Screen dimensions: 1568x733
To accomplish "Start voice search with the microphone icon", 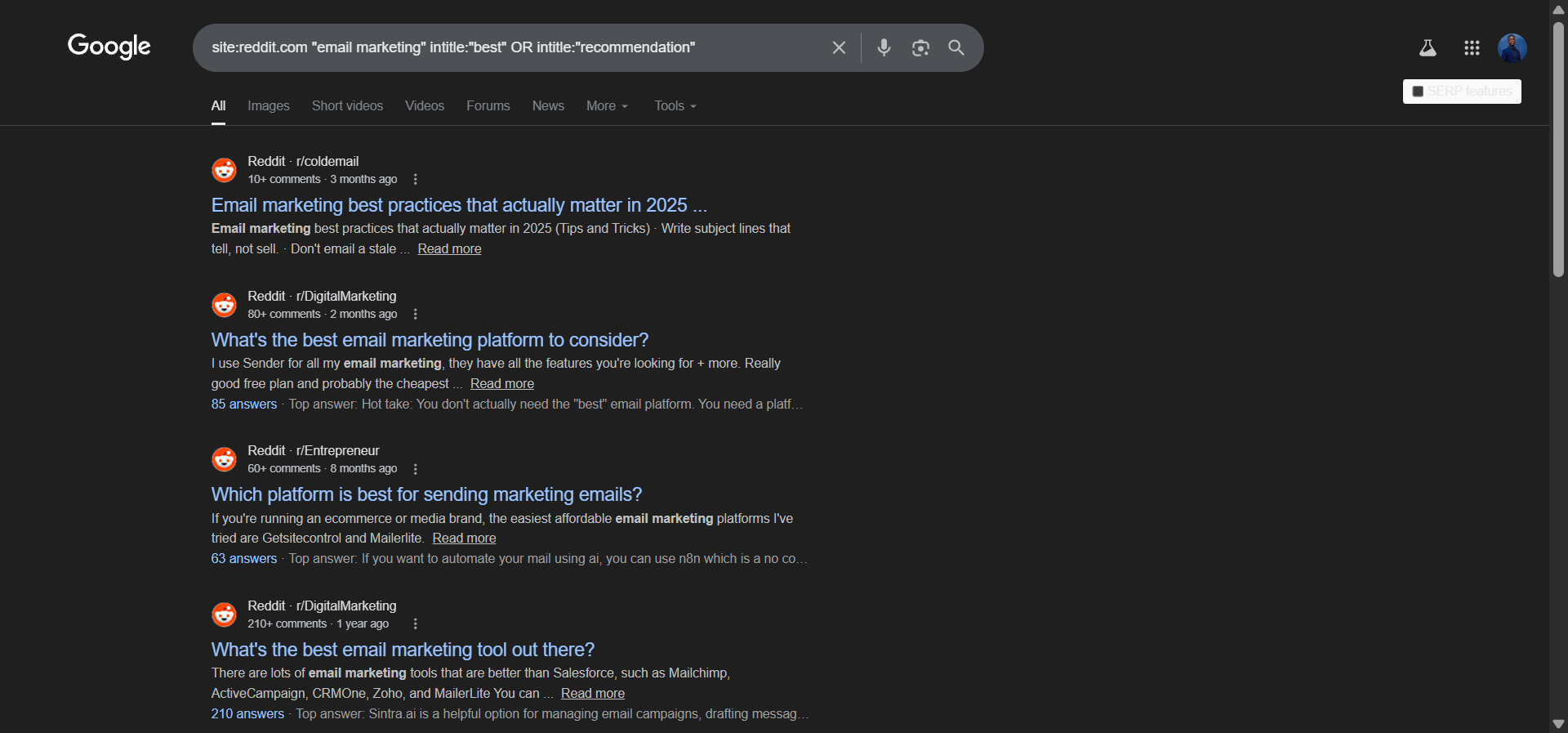I will click(x=884, y=47).
